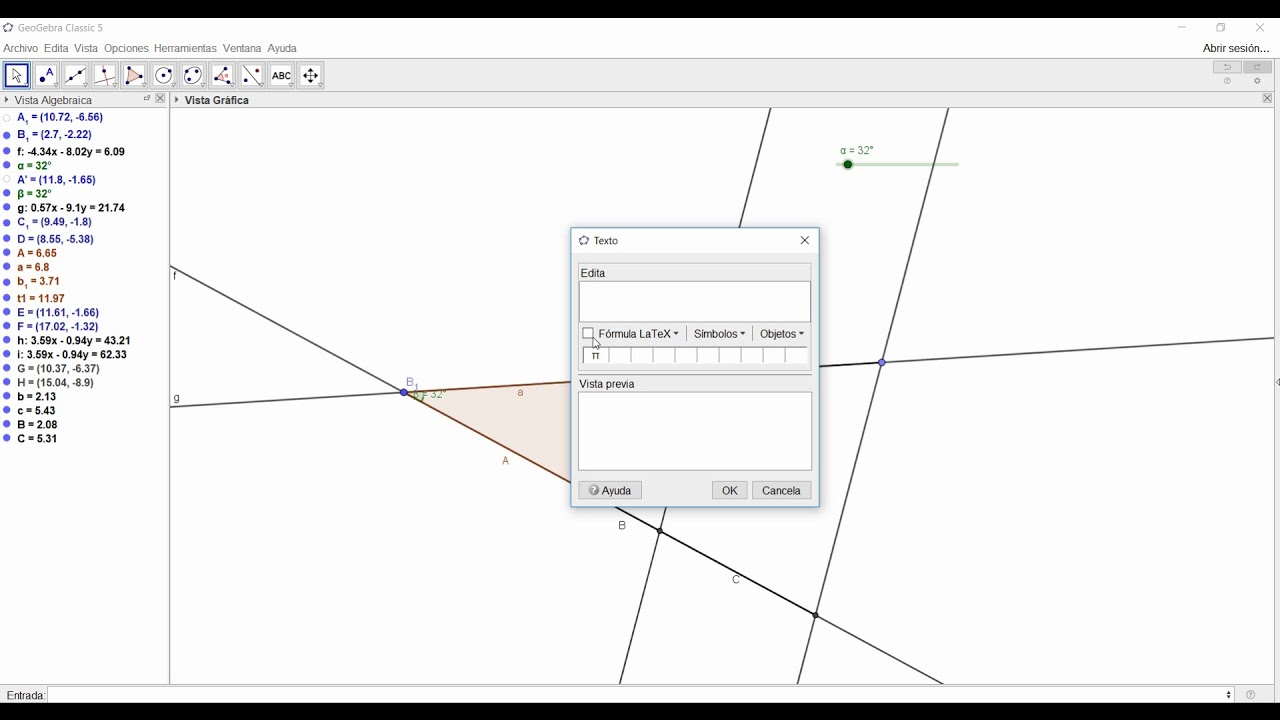Open the Símbolos dropdown

tap(719, 334)
